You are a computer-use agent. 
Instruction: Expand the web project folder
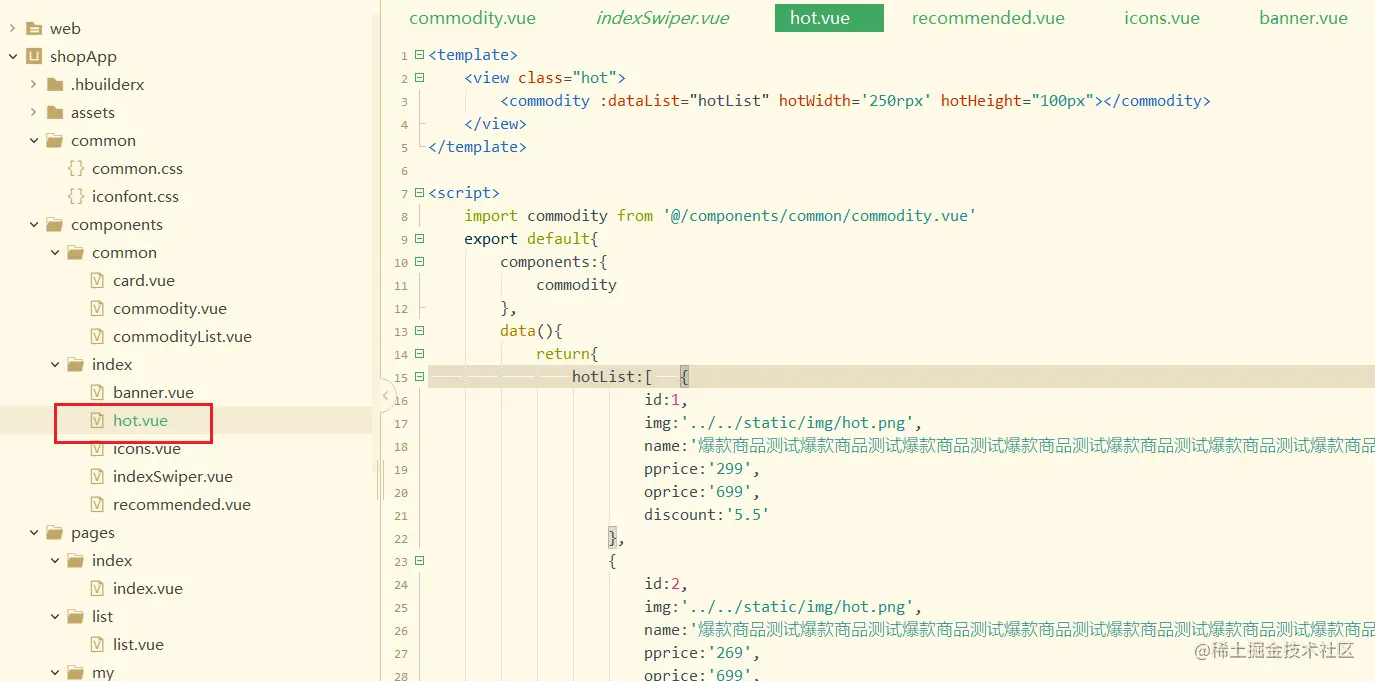(12, 29)
